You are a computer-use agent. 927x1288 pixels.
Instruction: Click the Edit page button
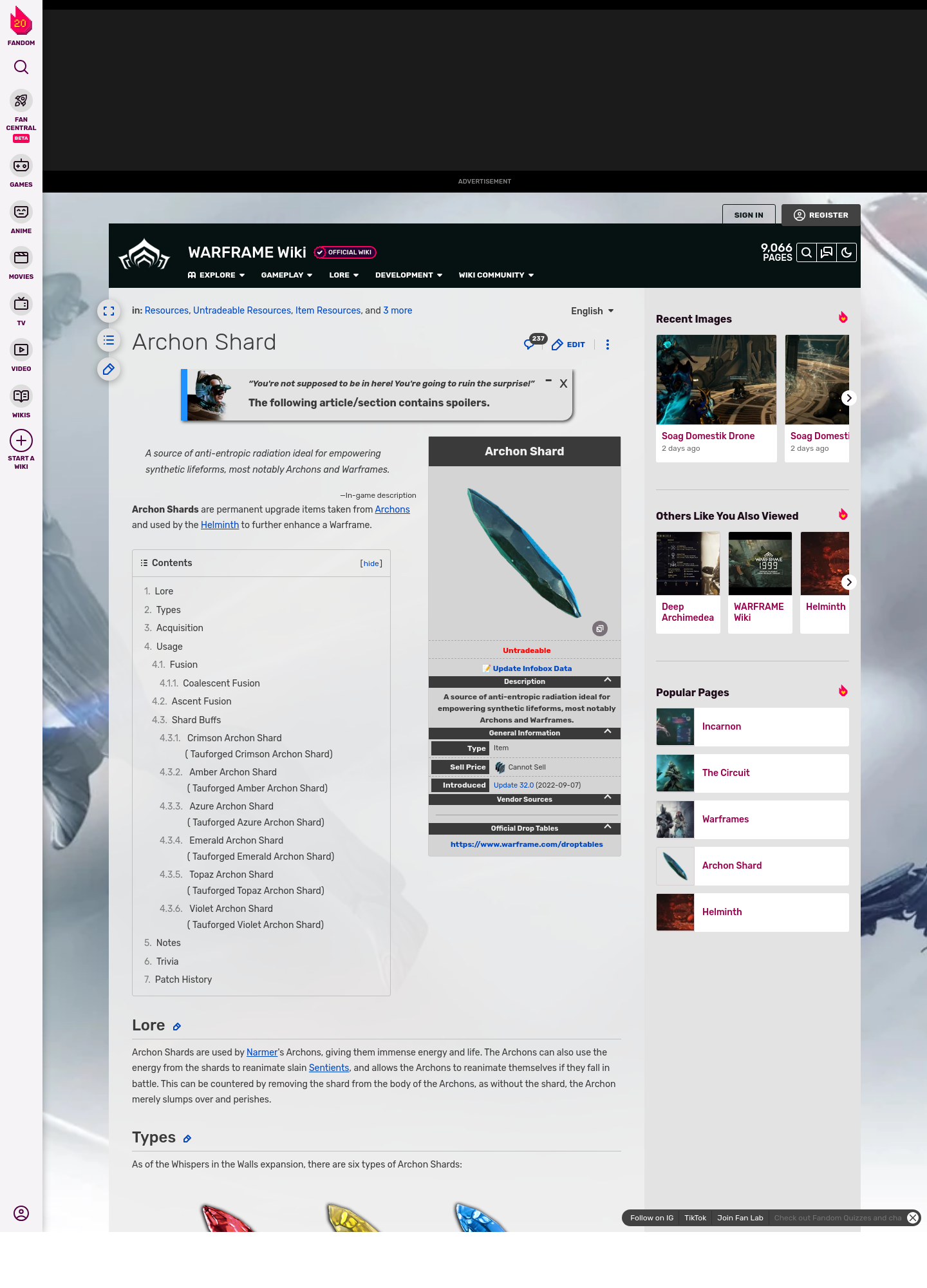coord(568,345)
